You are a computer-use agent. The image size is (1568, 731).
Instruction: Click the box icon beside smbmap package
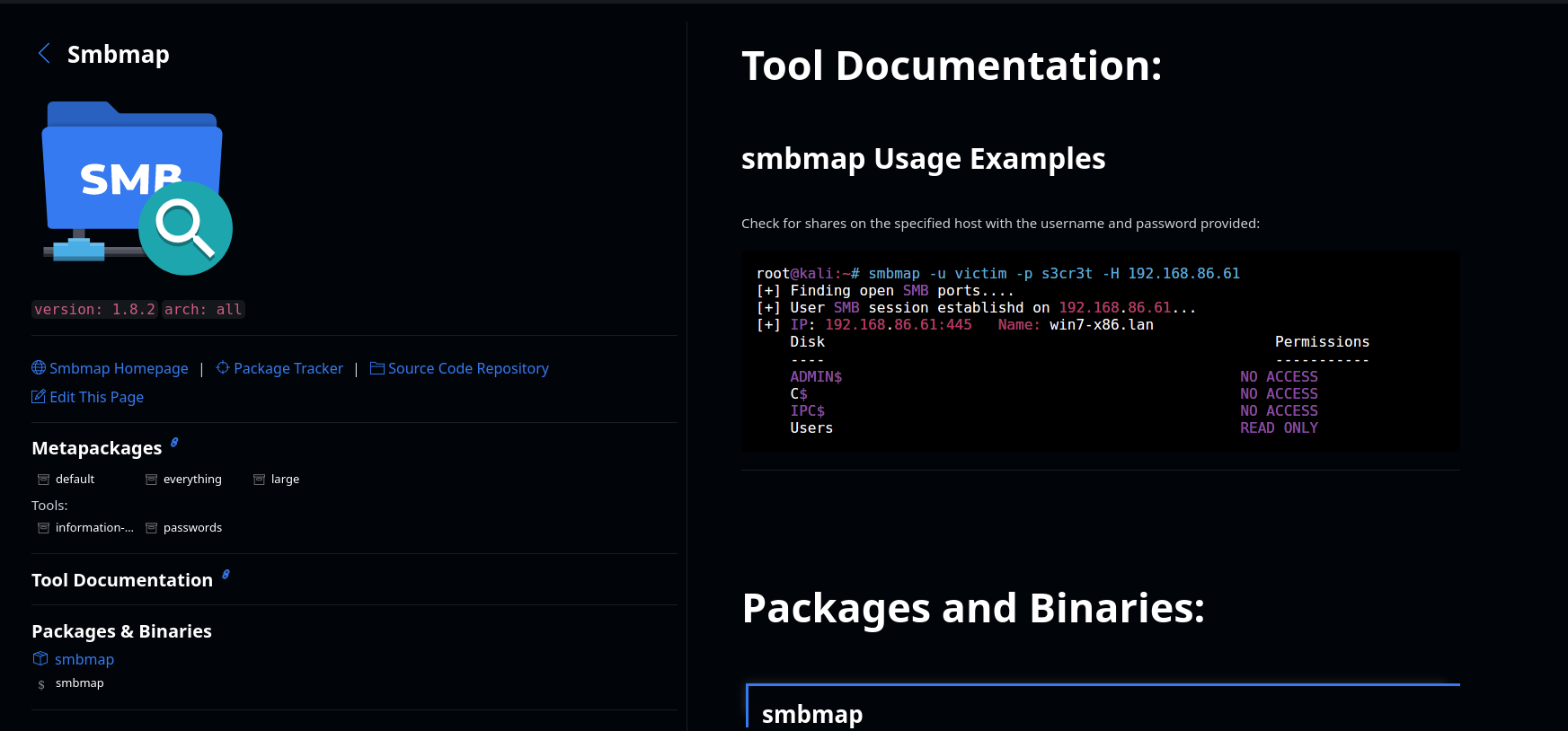[40, 658]
